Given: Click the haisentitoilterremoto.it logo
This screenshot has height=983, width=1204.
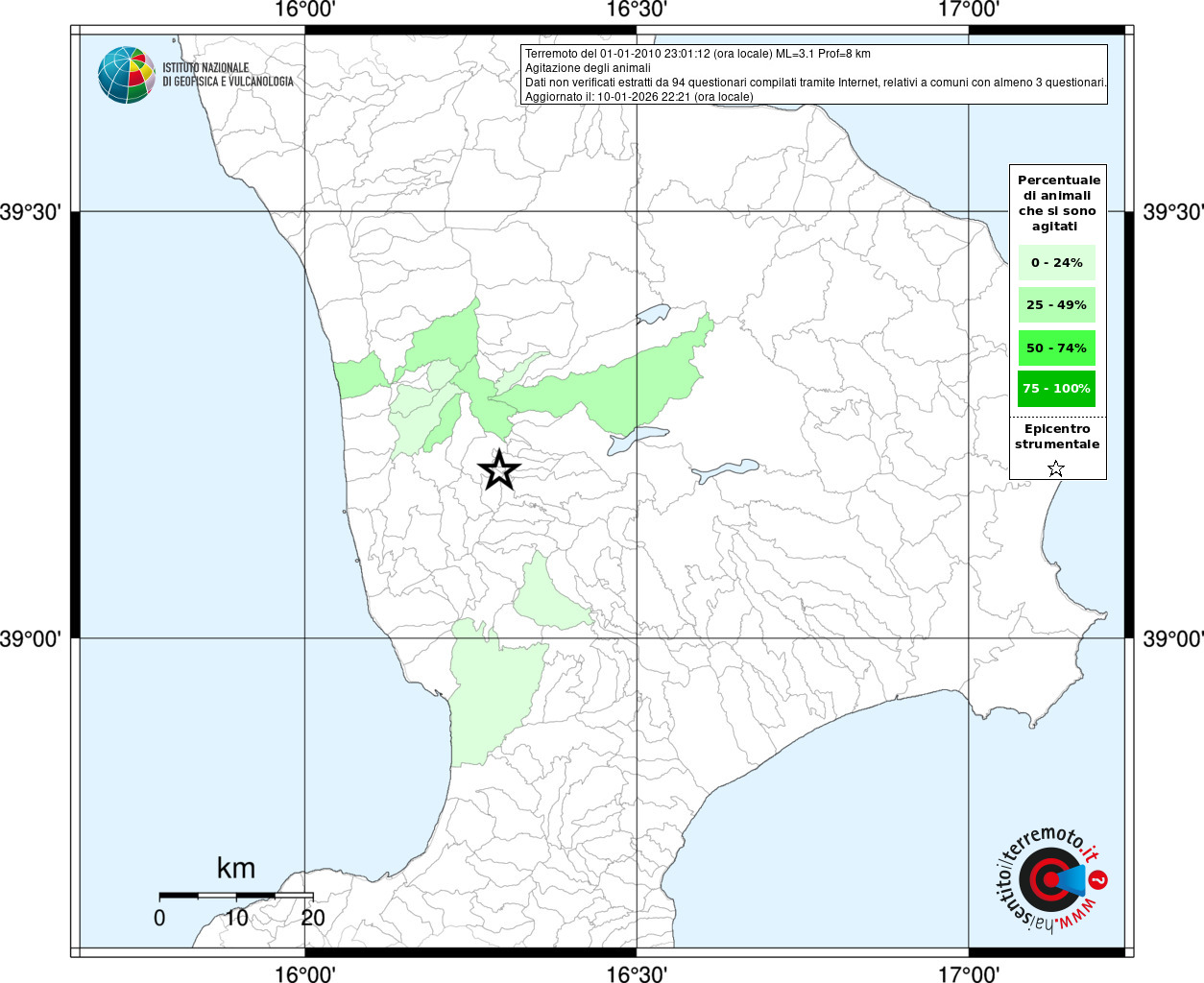Looking at the screenshot, I should [x=1050, y=879].
